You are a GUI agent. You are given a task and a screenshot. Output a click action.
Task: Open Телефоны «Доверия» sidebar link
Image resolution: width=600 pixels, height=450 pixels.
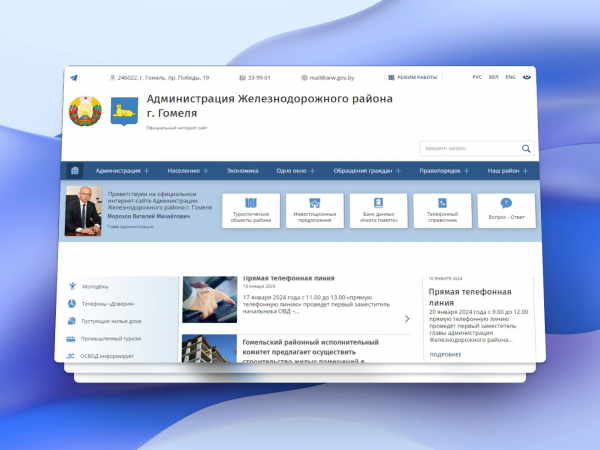click(x=108, y=304)
